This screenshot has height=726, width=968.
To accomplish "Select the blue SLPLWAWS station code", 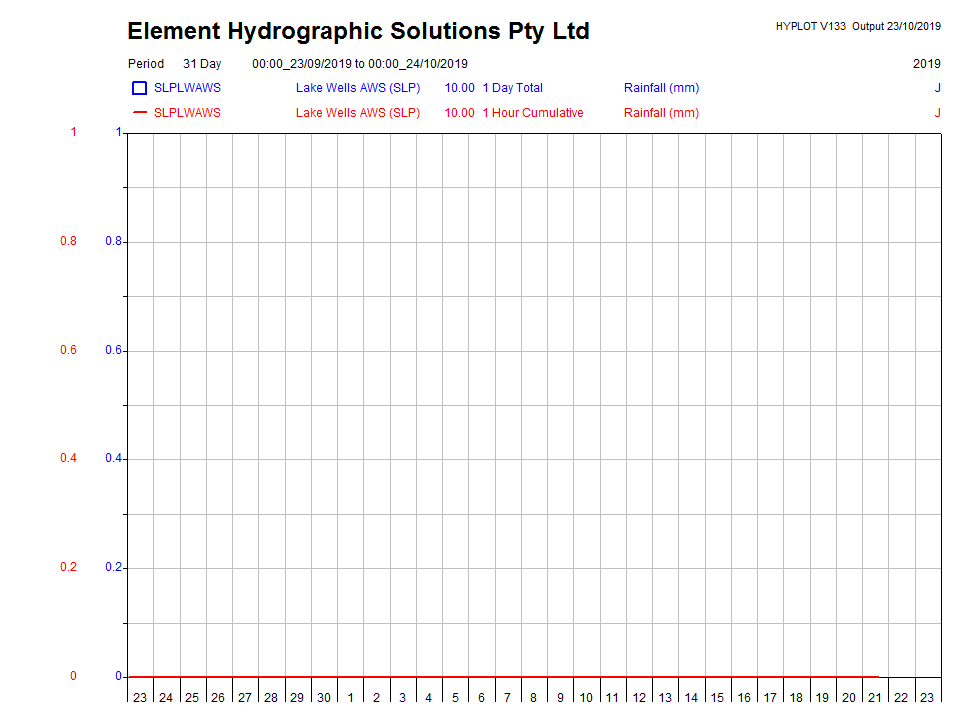I will pos(187,88).
